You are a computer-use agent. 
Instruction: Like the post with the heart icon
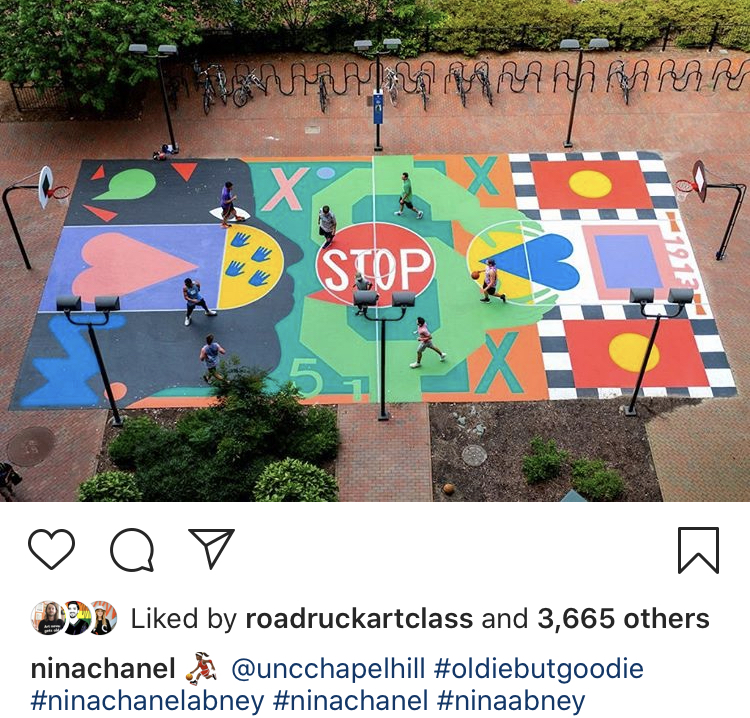51,549
